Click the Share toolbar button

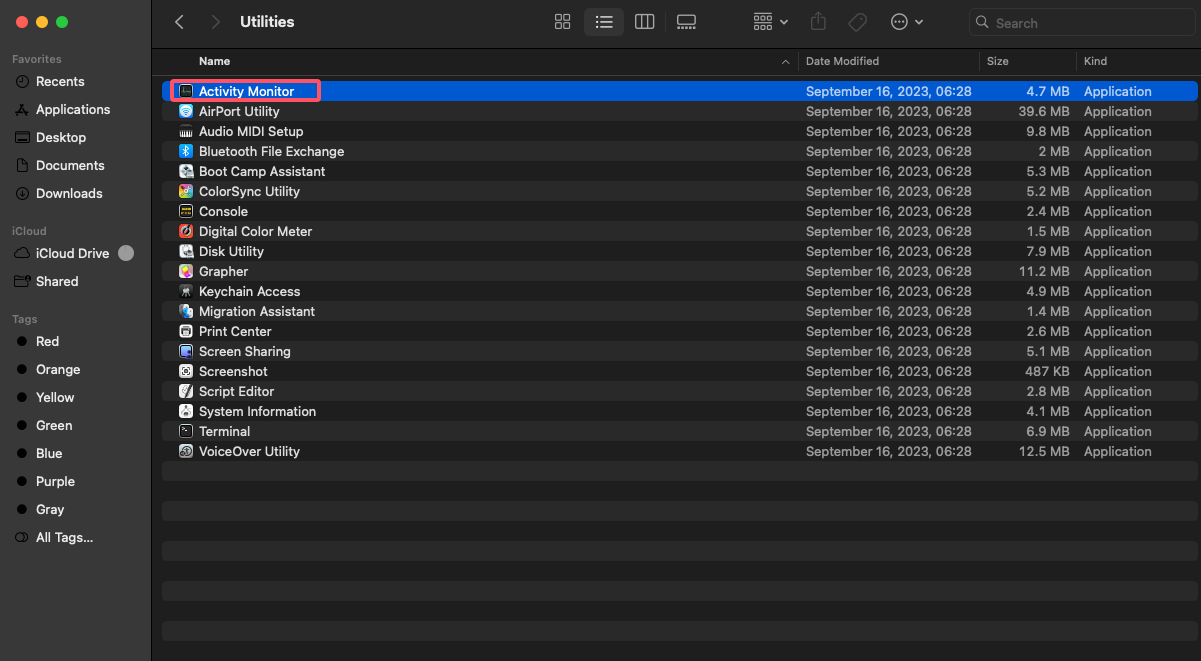pos(818,22)
